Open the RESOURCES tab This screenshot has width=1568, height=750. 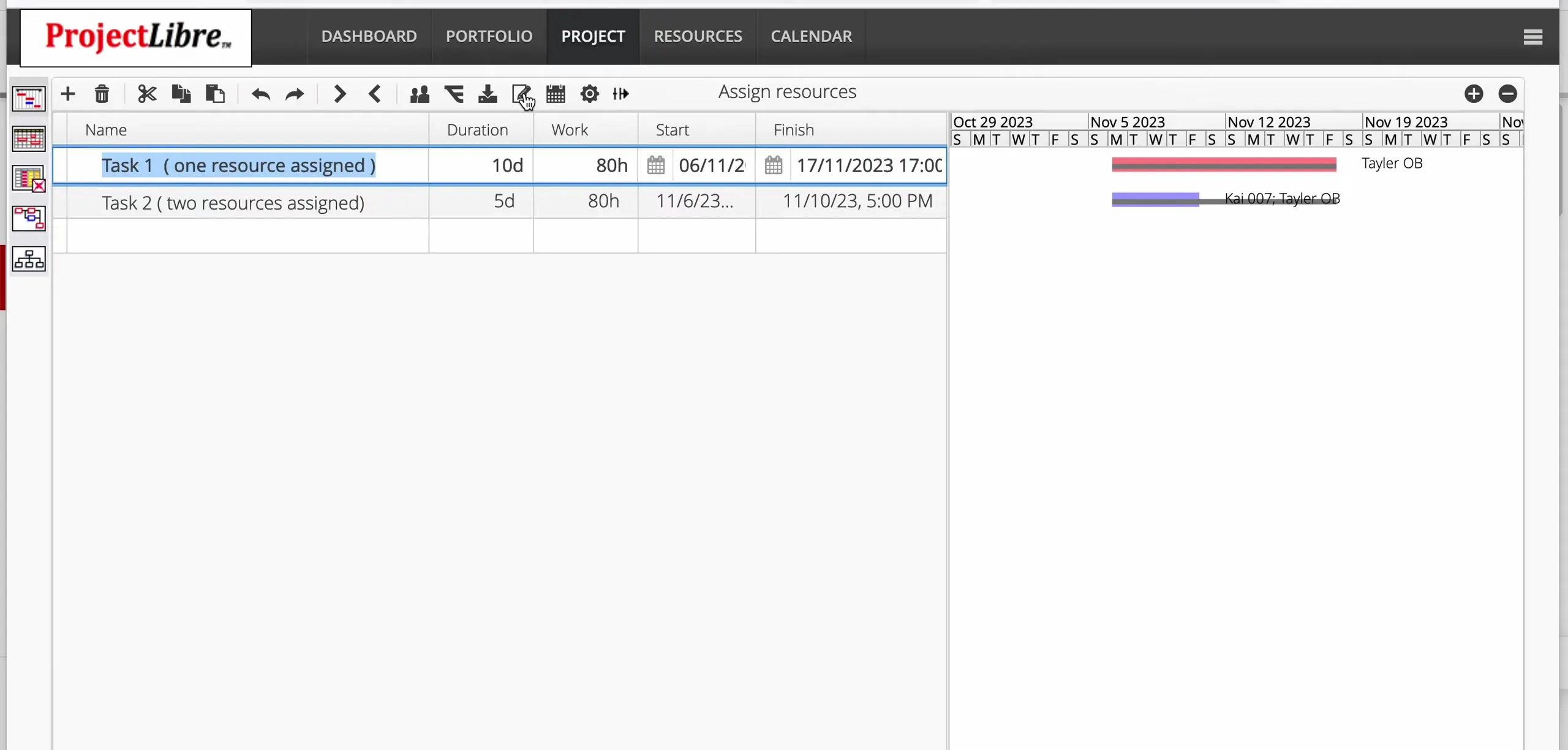(698, 36)
